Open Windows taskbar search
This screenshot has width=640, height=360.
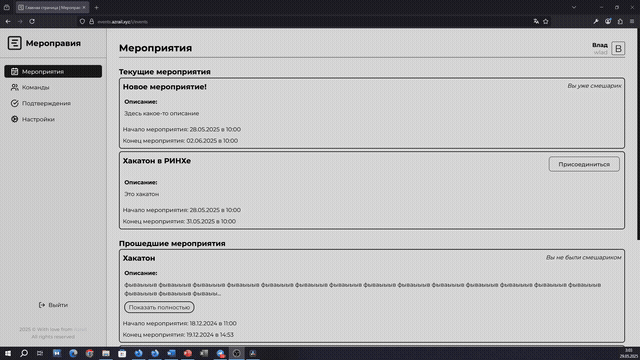tap(24, 353)
